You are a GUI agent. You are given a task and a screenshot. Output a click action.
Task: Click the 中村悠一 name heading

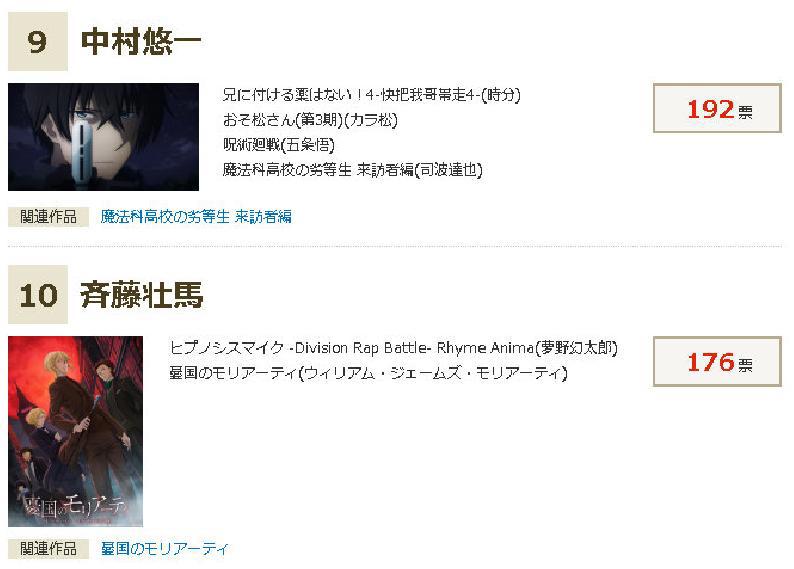coord(141,42)
